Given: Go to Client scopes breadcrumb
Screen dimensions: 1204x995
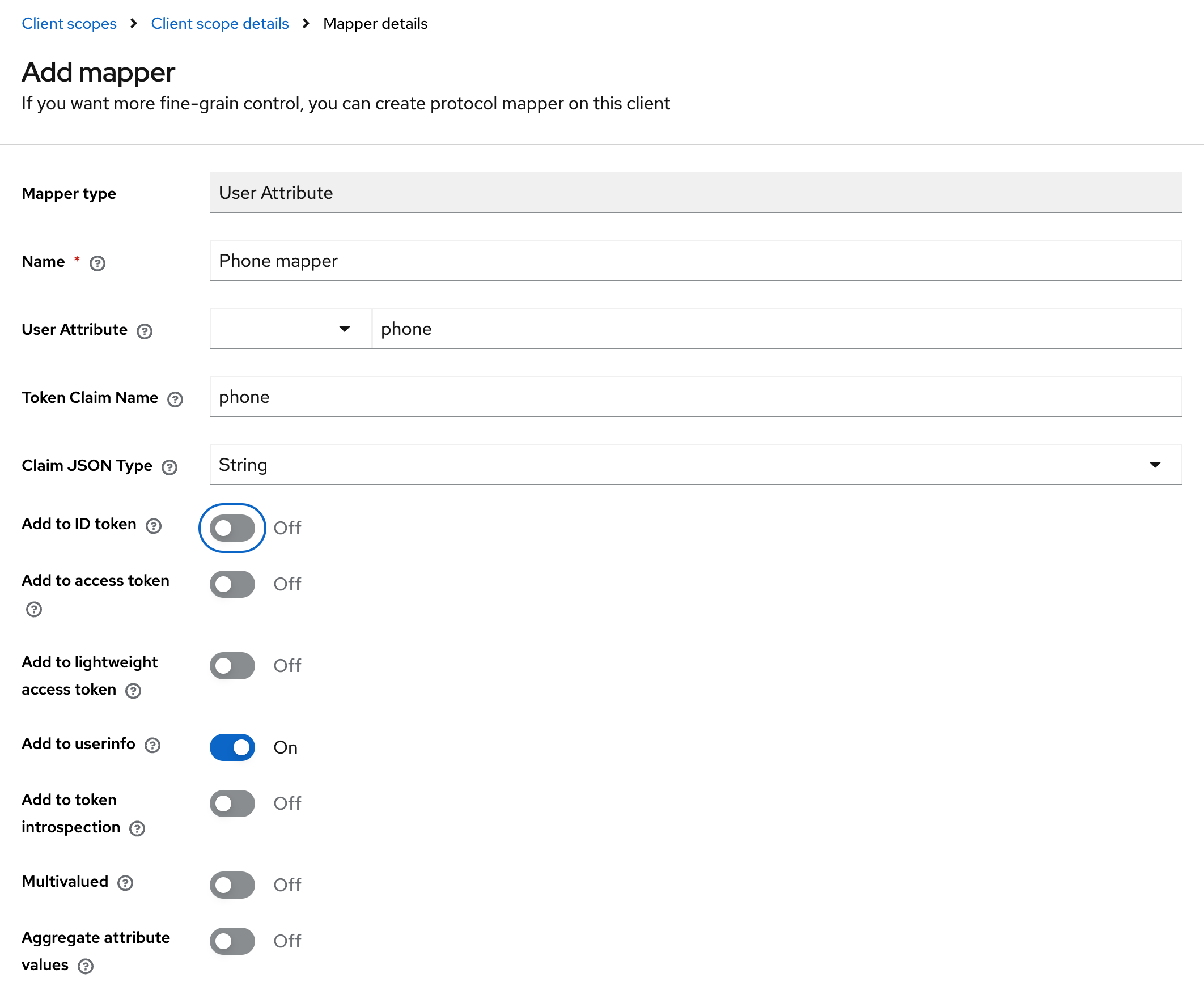Looking at the screenshot, I should (x=69, y=23).
